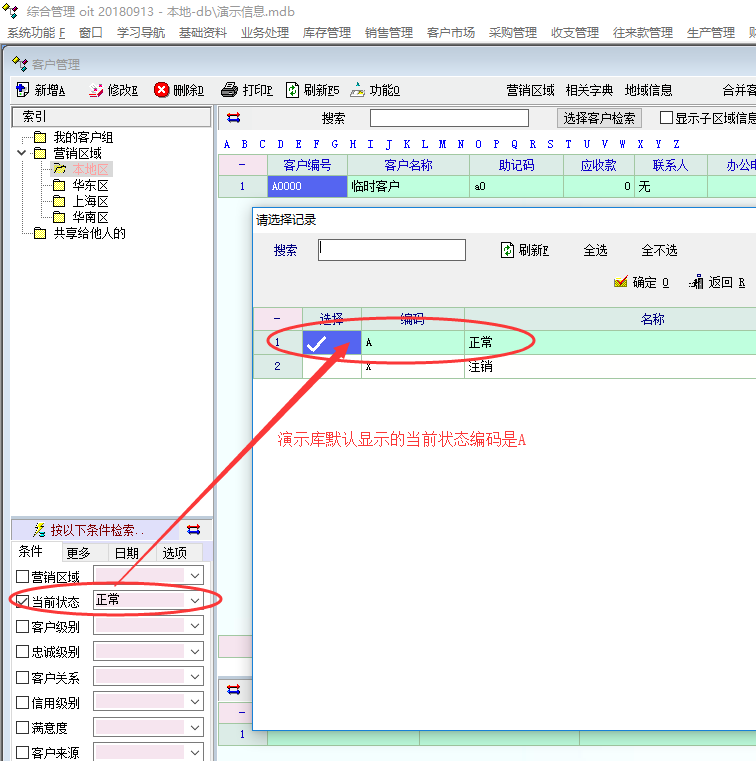This screenshot has height=761, width=756.
Task: Open the 功能 (Function) toolbar icon
Action: (x=357, y=91)
